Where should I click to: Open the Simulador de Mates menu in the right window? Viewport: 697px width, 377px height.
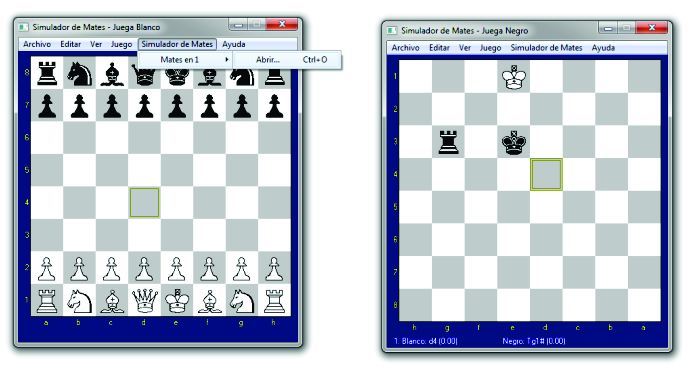(546, 48)
